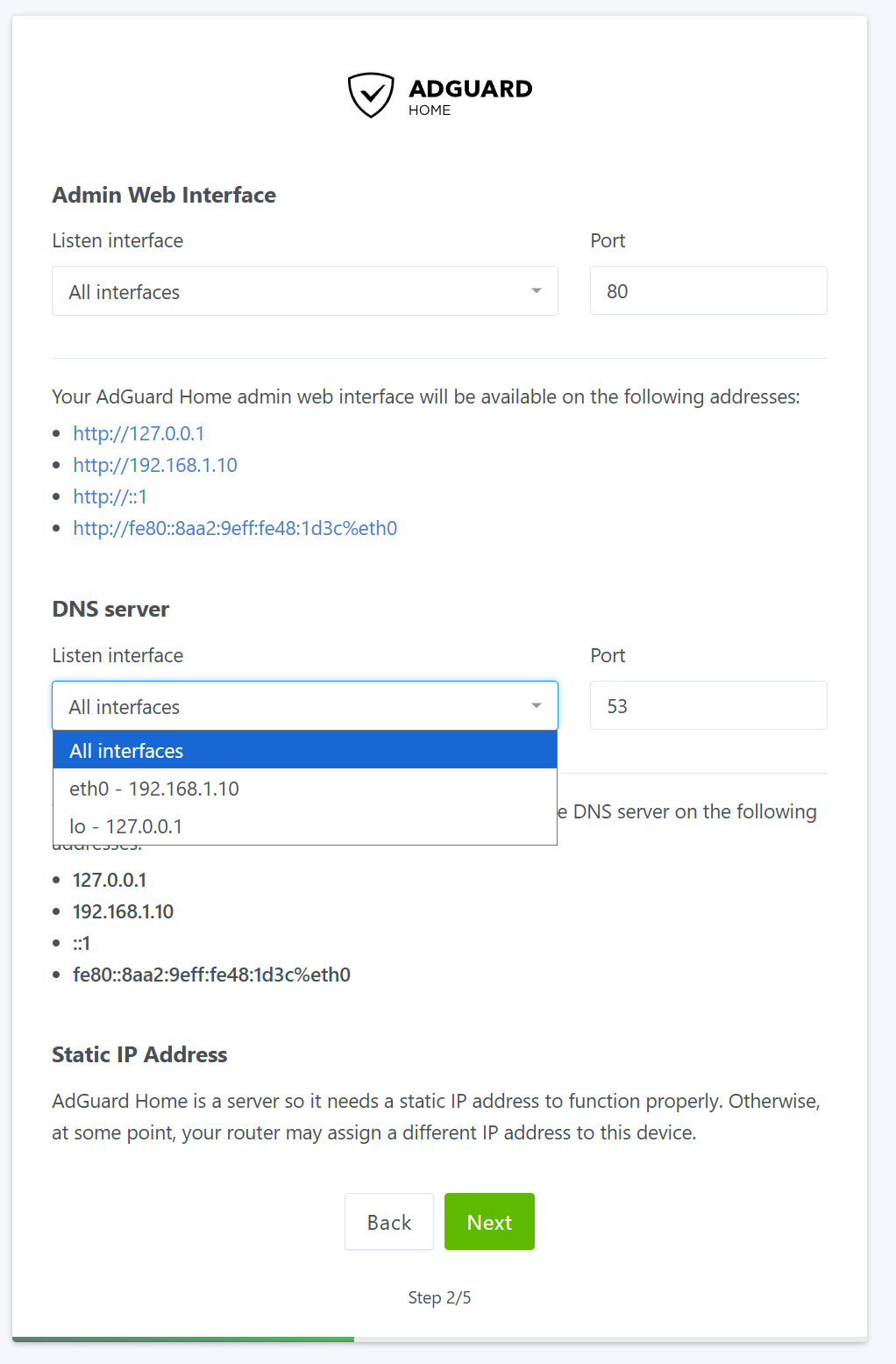Click the AdGuard Home shield logo
The width and height of the screenshot is (896, 1364).
coord(371,95)
